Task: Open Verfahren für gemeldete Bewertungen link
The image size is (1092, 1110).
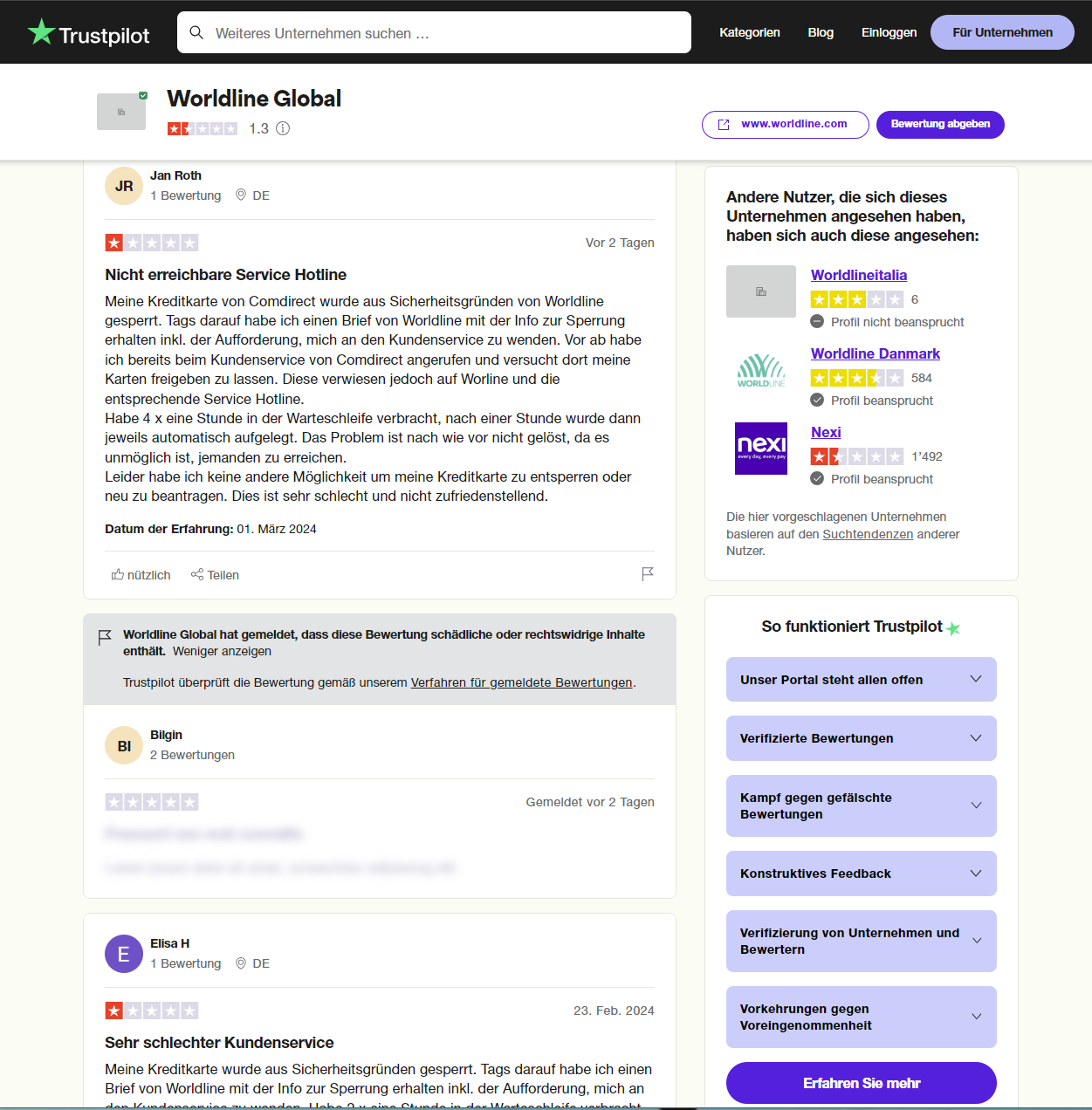Action: coord(522,682)
